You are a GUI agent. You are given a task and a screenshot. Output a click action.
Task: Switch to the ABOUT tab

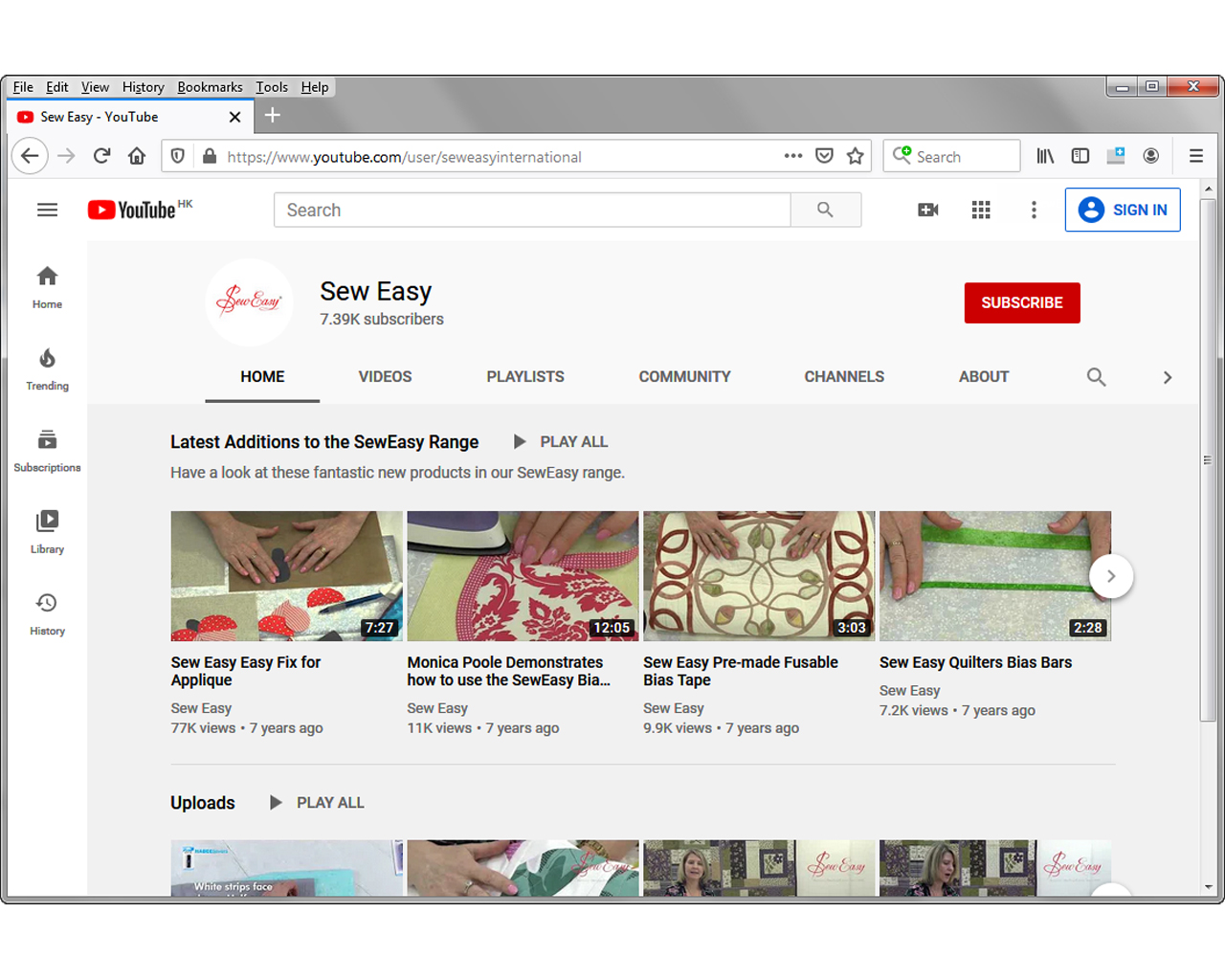[984, 377]
